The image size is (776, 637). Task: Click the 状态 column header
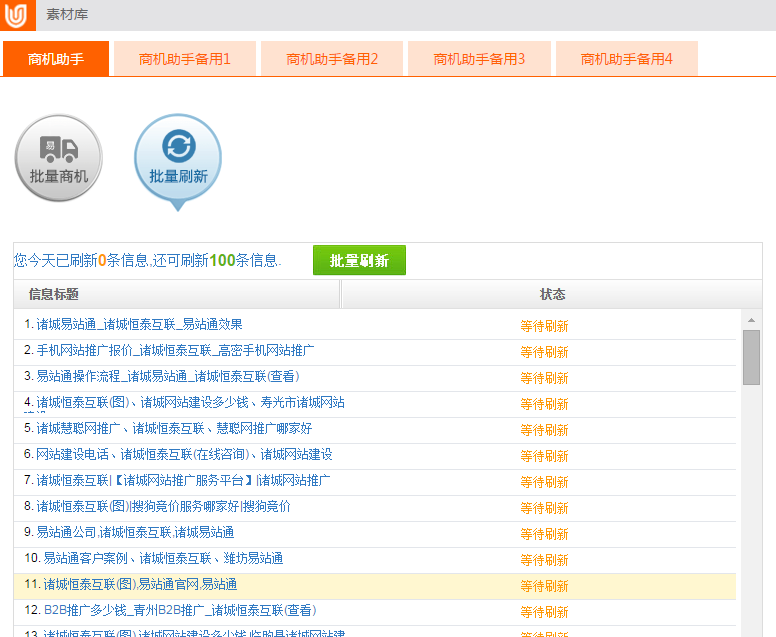click(x=552, y=294)
